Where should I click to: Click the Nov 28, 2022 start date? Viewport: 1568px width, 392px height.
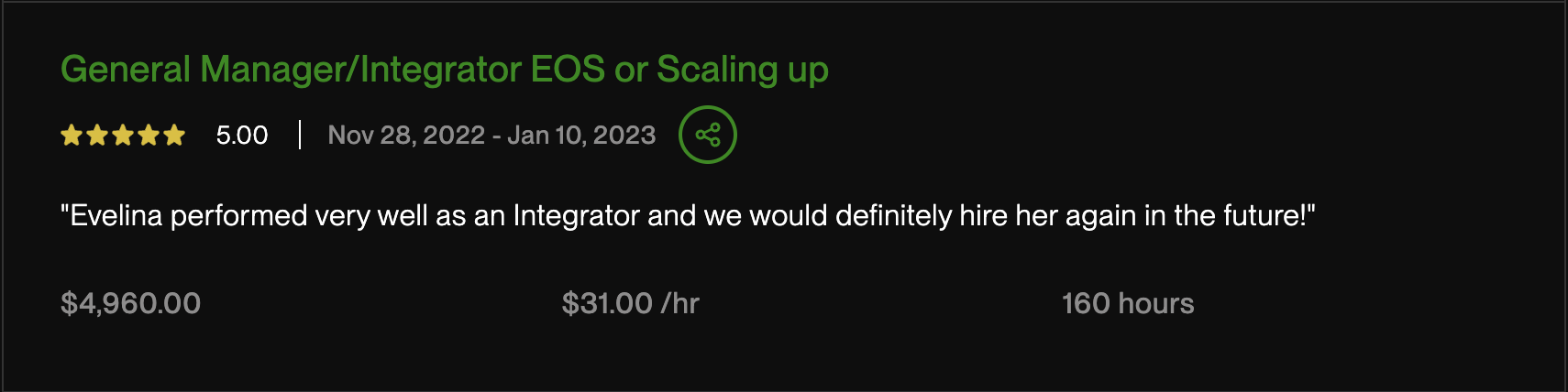pyautogui.click(x=406, y=136)
